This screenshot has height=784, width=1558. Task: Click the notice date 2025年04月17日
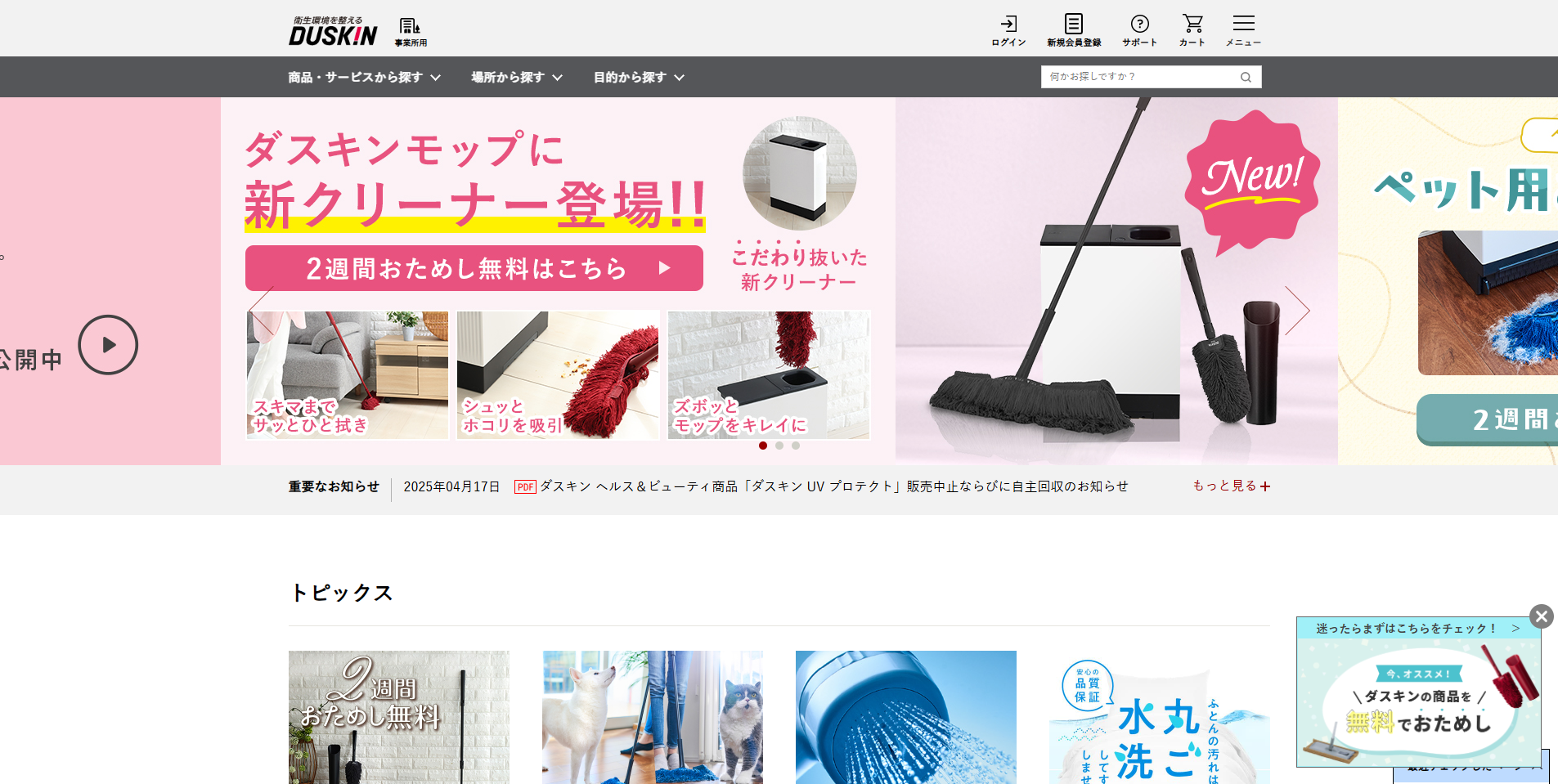(x=451, y=486)
